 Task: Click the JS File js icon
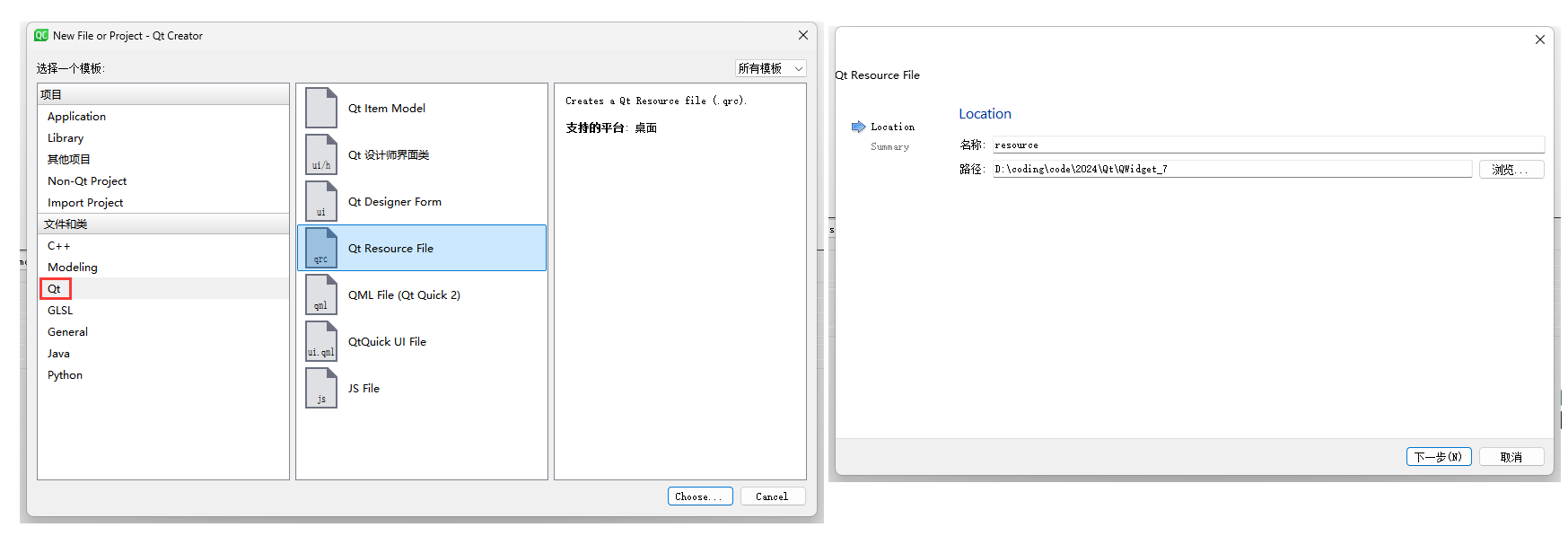coord(321,388)
